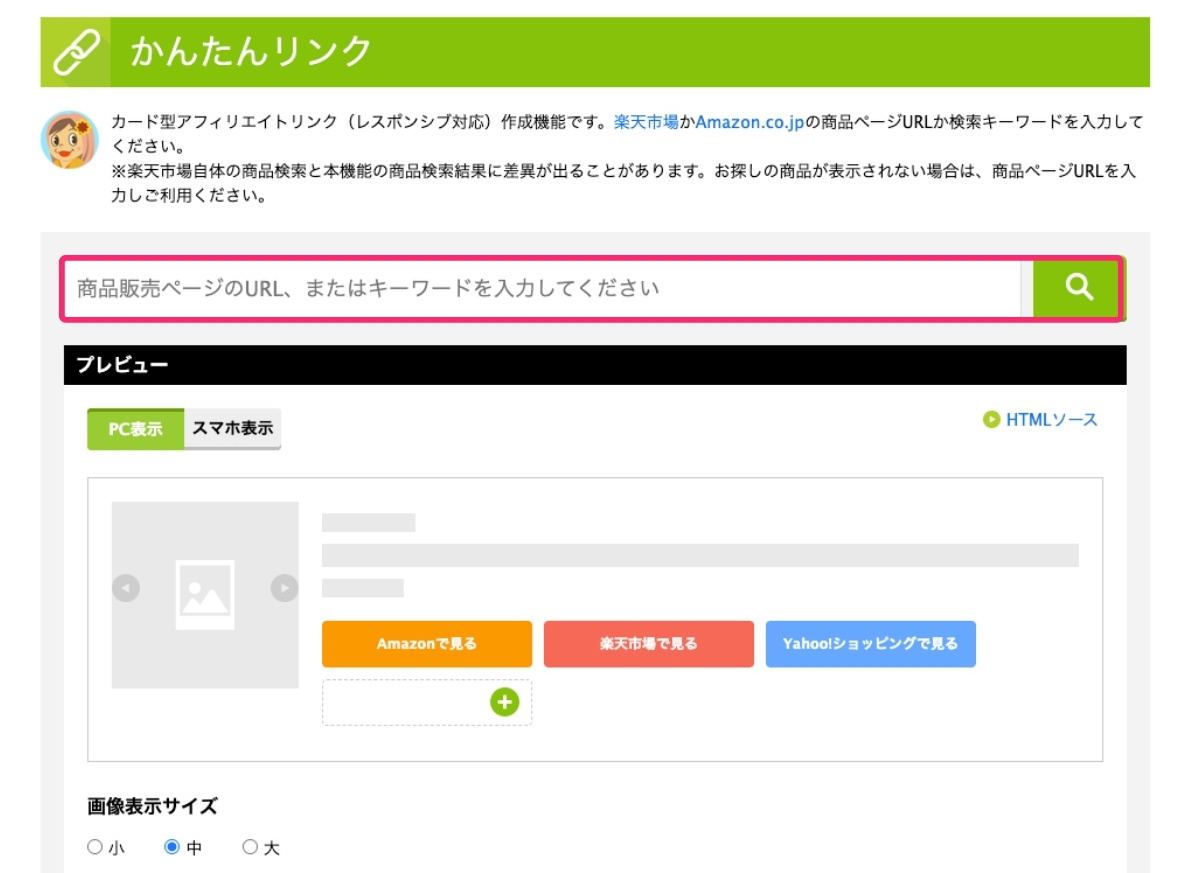The image size is (1200, 873).
Task: Select the 大 image size radio button
Action: 250,847
